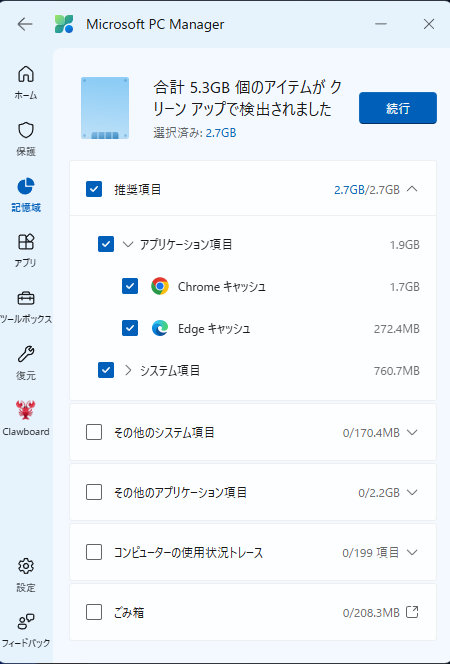Click the アプリケーション項目 tree label
450x664 pixels.
186,244
